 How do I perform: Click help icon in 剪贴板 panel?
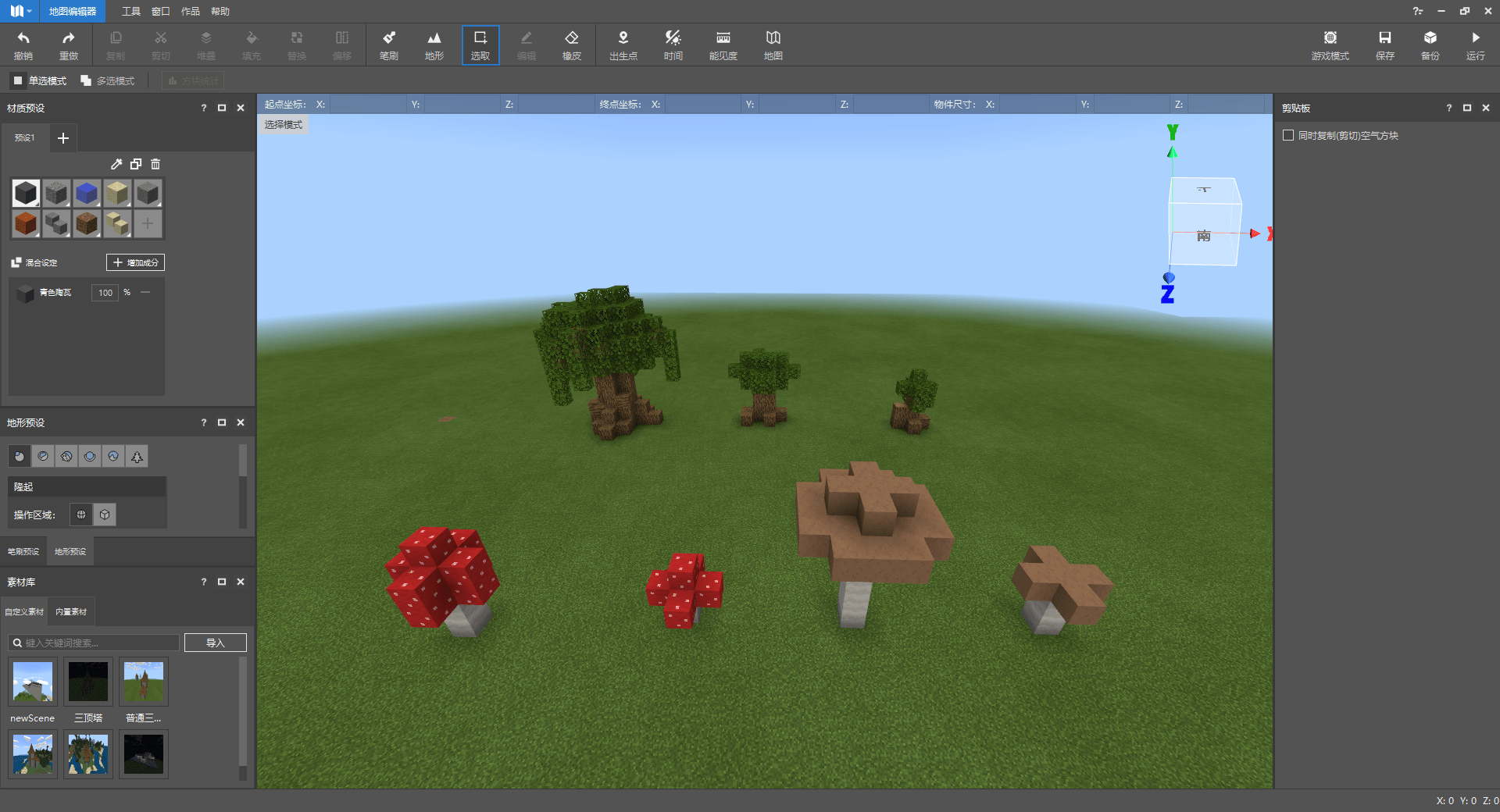pyautogui.click(x=1448, y=108)
